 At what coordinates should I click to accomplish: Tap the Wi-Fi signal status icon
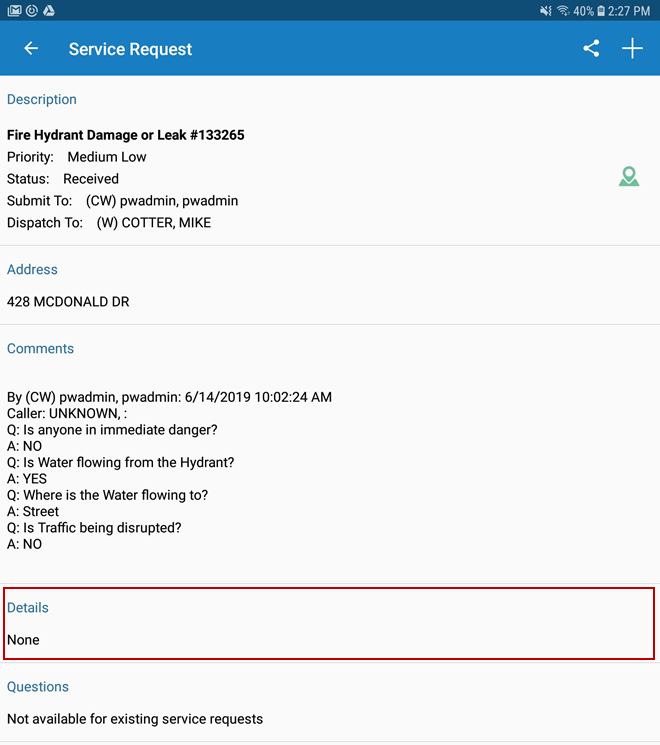point(563,10)
